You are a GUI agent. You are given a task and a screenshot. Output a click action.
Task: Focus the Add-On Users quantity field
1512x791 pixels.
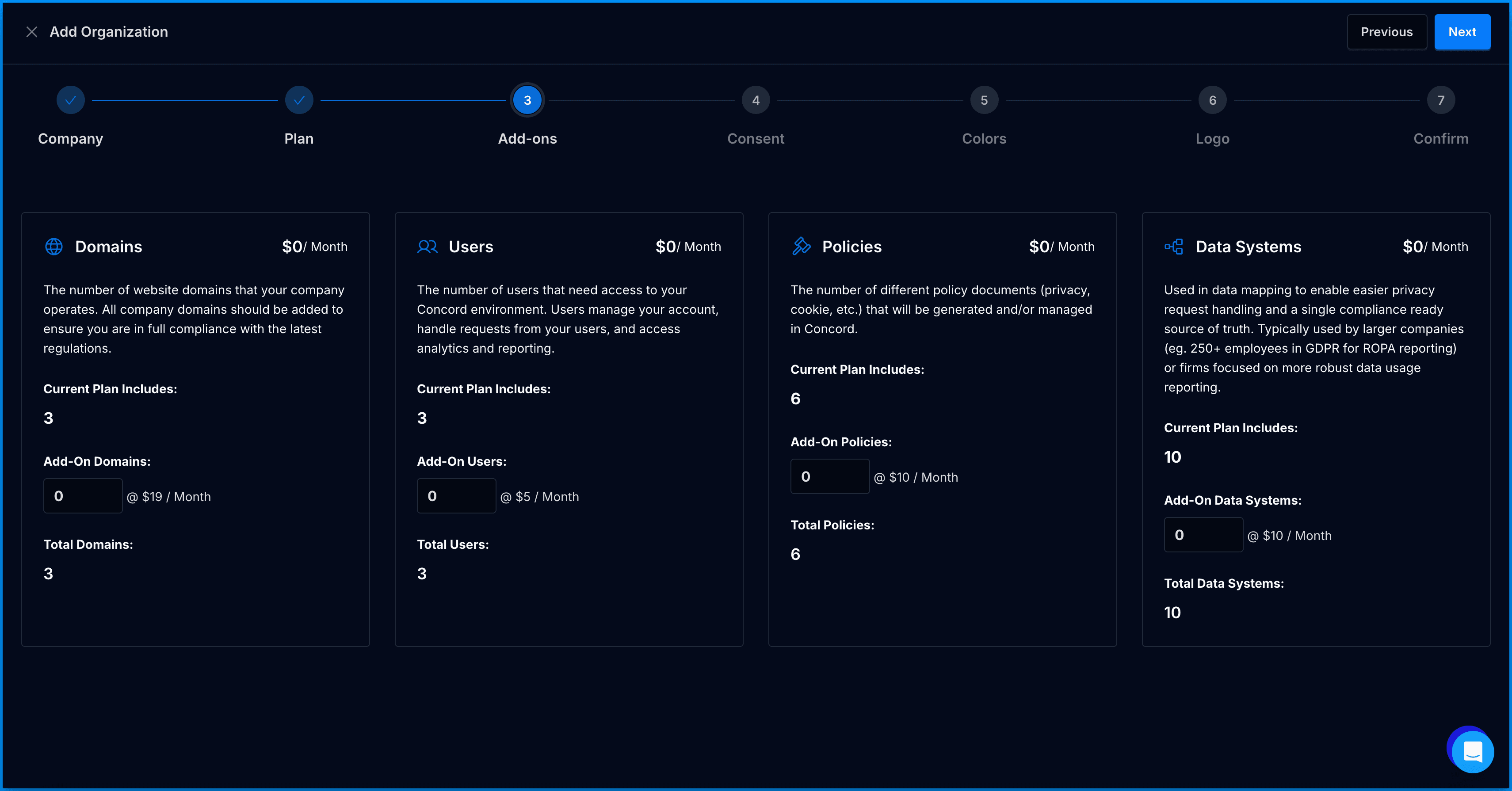click(x=456, y=496)
